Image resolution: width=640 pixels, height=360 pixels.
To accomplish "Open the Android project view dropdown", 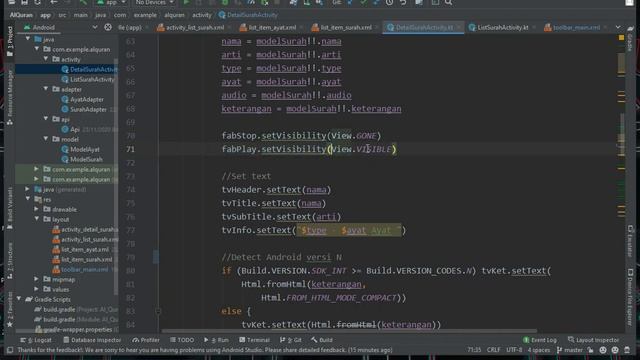I will pos(60,27).
